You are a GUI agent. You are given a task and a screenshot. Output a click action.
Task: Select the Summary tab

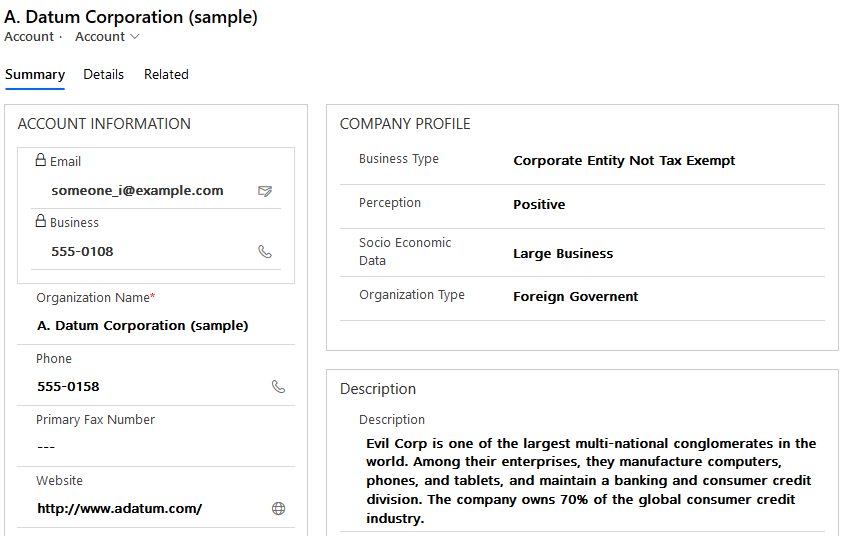(x=35, y=74)
